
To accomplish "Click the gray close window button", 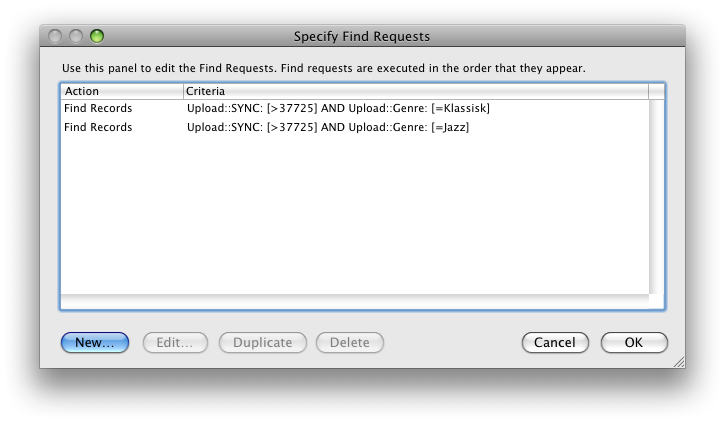I will [55, 36].
